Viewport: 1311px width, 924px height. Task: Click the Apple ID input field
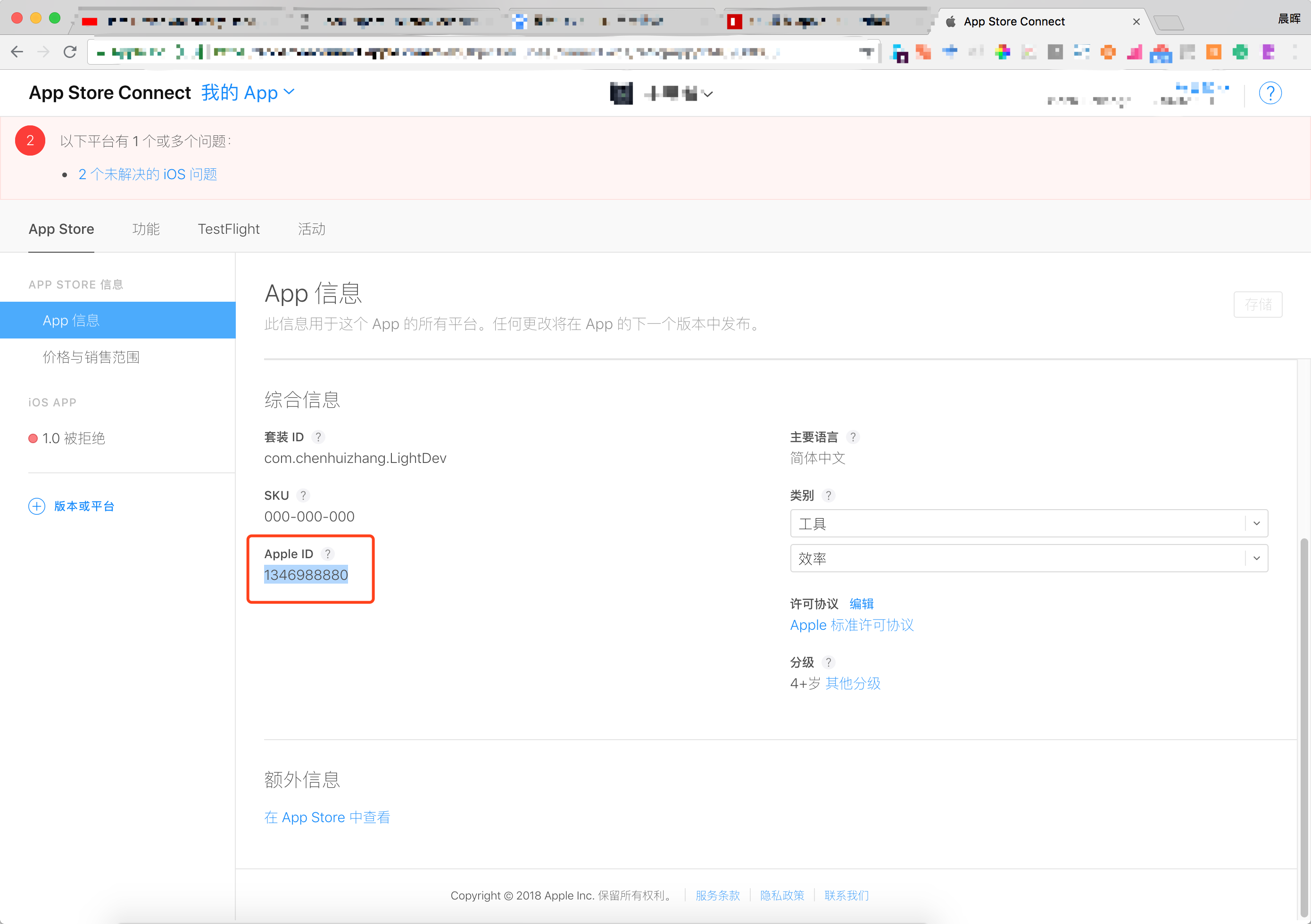click(306, 574)
